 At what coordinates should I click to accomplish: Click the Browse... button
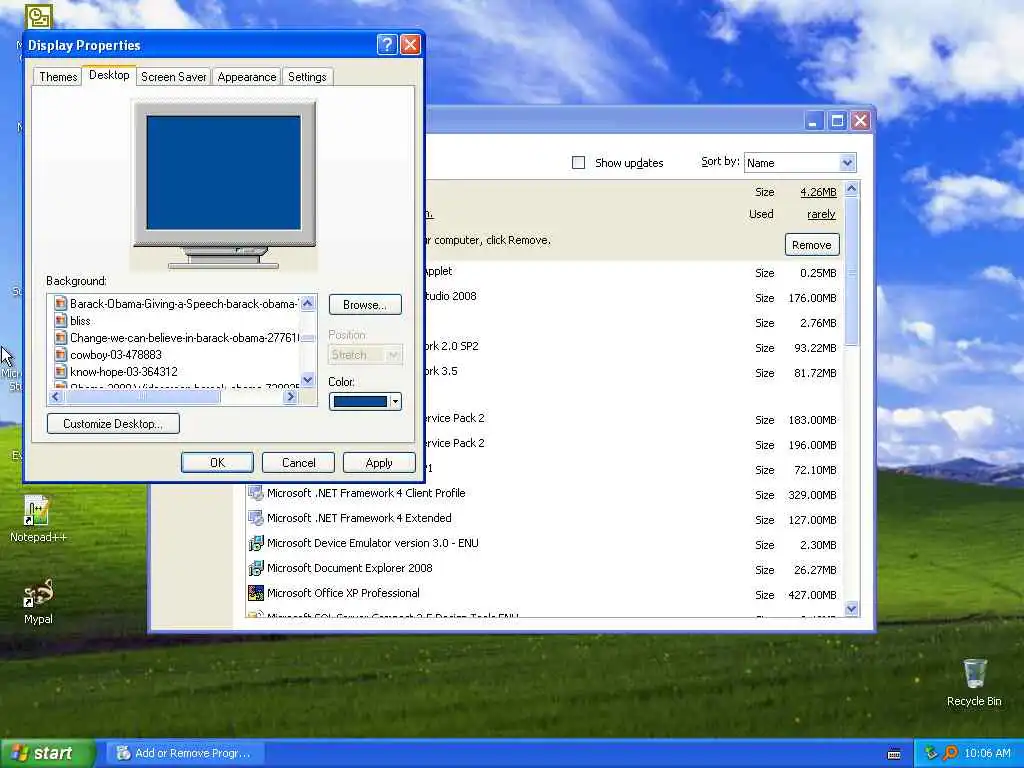[365, 304]
